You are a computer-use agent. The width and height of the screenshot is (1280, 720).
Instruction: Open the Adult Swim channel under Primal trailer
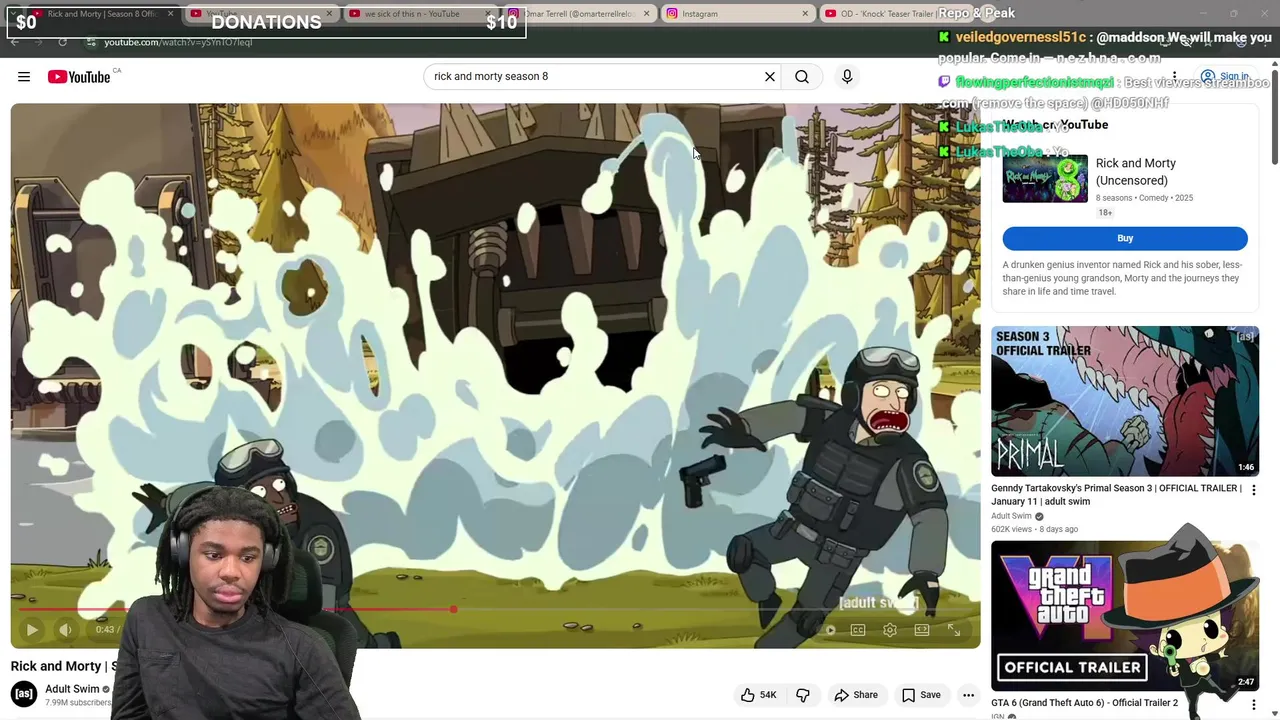(x=1011, y=516)
